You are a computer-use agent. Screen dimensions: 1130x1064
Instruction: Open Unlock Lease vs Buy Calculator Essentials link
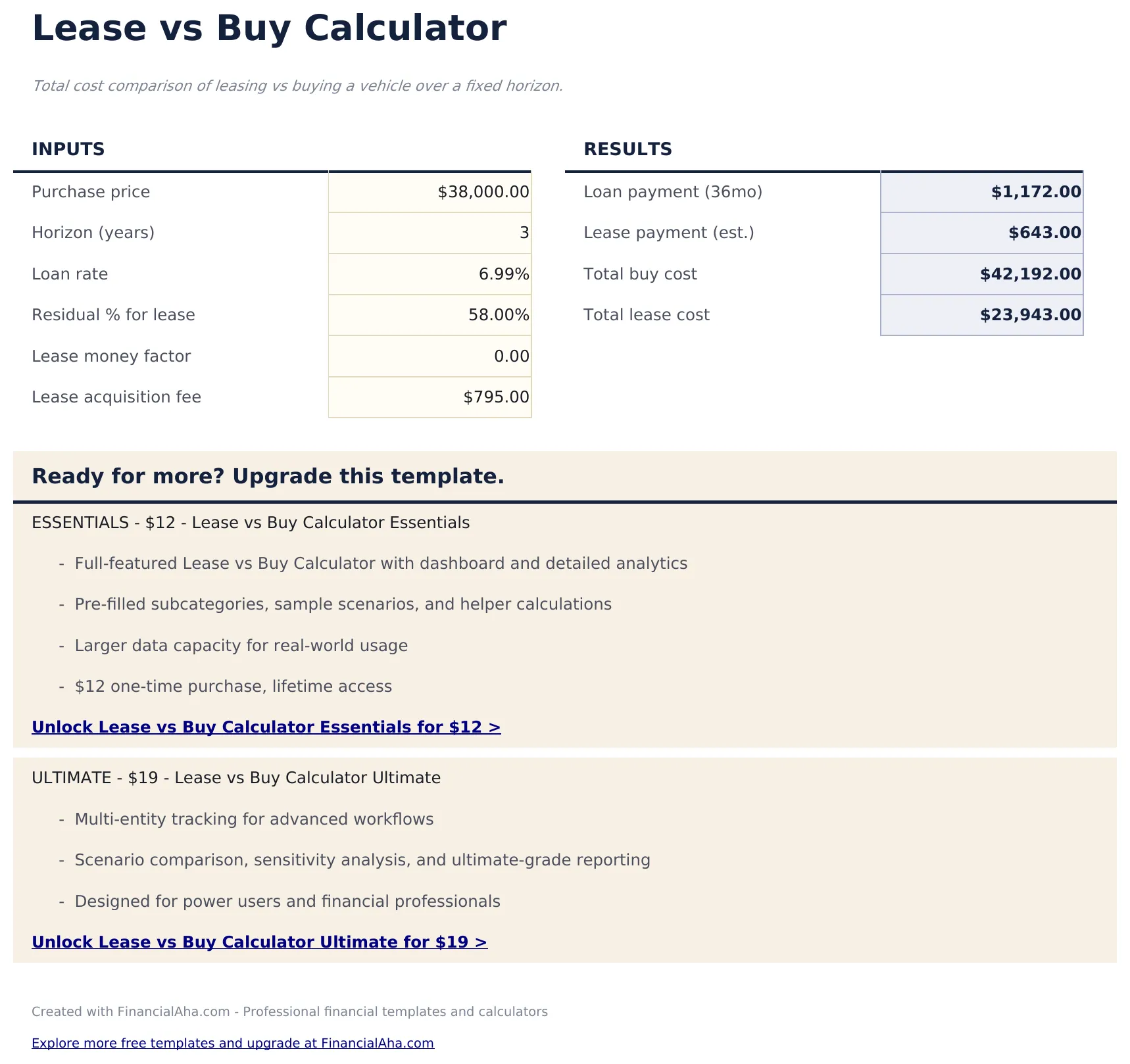266,727
